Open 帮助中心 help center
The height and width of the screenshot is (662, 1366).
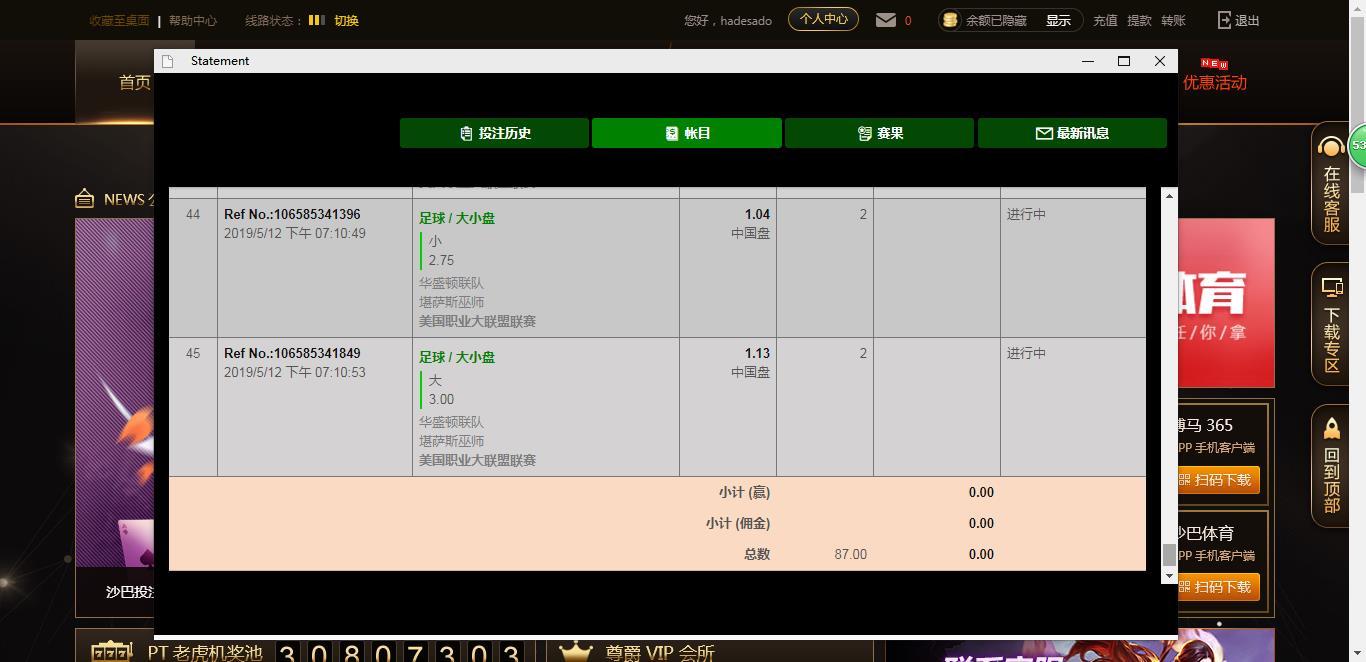(x=192, y=20)
